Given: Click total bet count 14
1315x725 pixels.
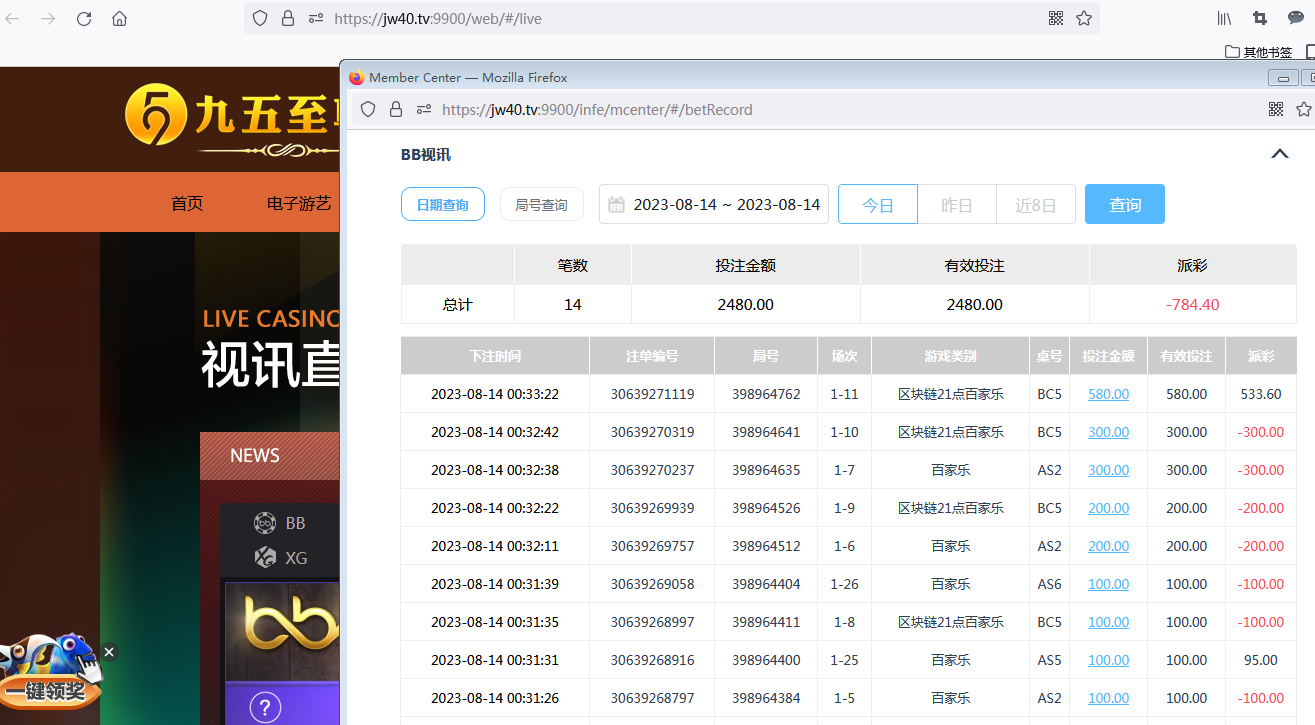Looking at the screenshot, I should point(572,304).
